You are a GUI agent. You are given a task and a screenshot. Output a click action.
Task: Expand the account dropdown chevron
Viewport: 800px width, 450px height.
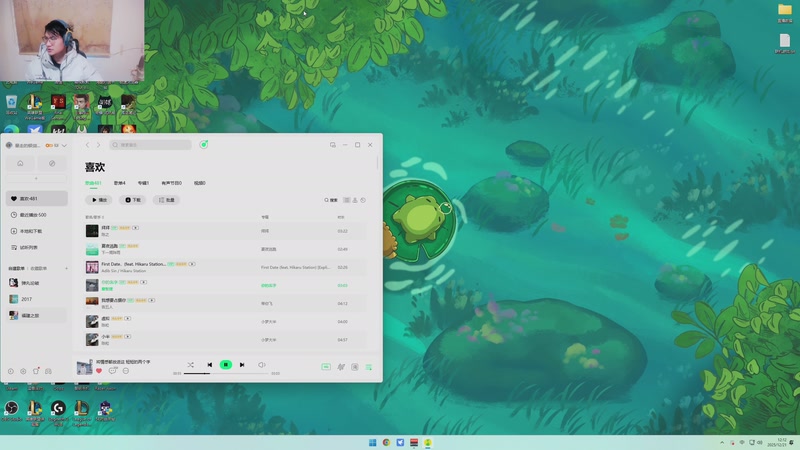coord(64,145)
